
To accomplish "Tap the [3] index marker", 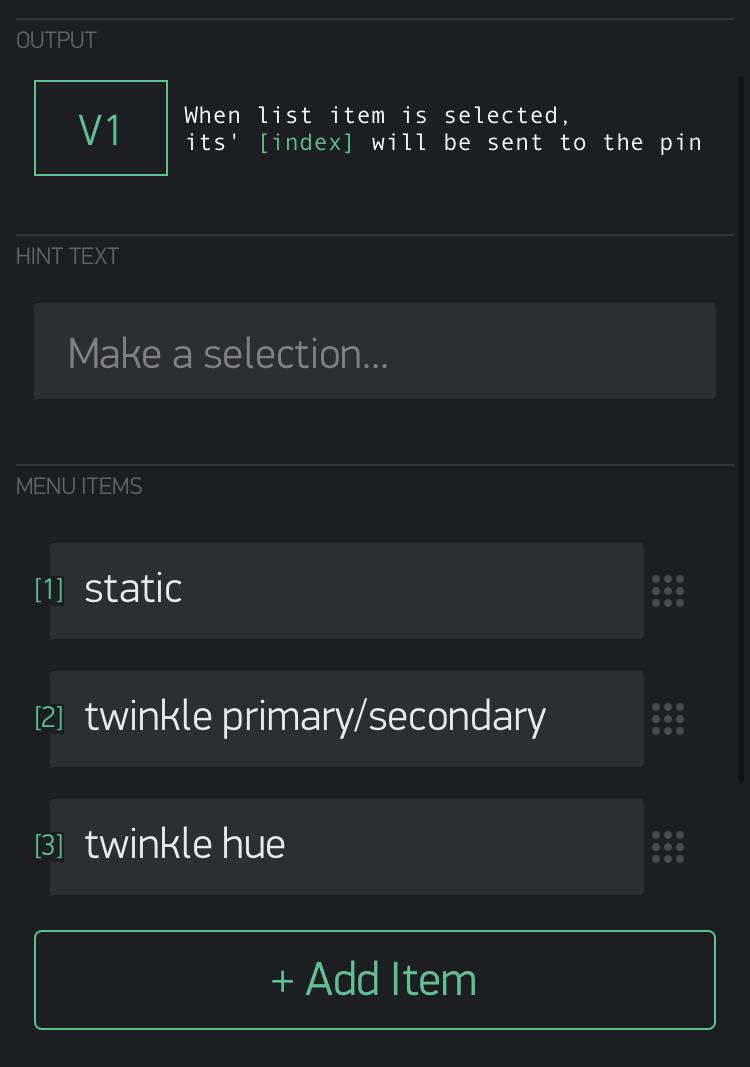I will pos(49,846).
